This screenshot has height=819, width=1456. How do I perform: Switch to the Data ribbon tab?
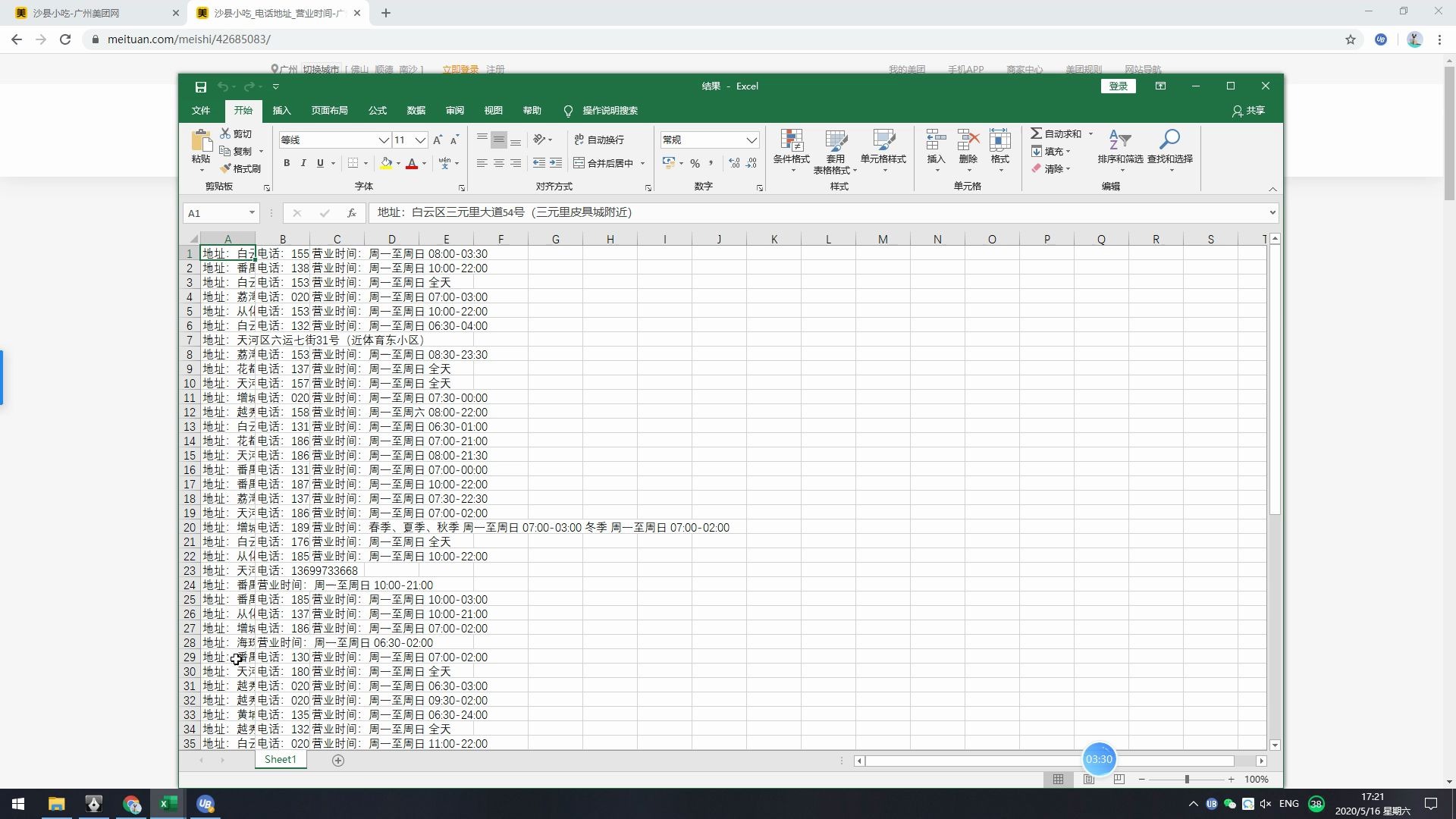tap(416, 111)
